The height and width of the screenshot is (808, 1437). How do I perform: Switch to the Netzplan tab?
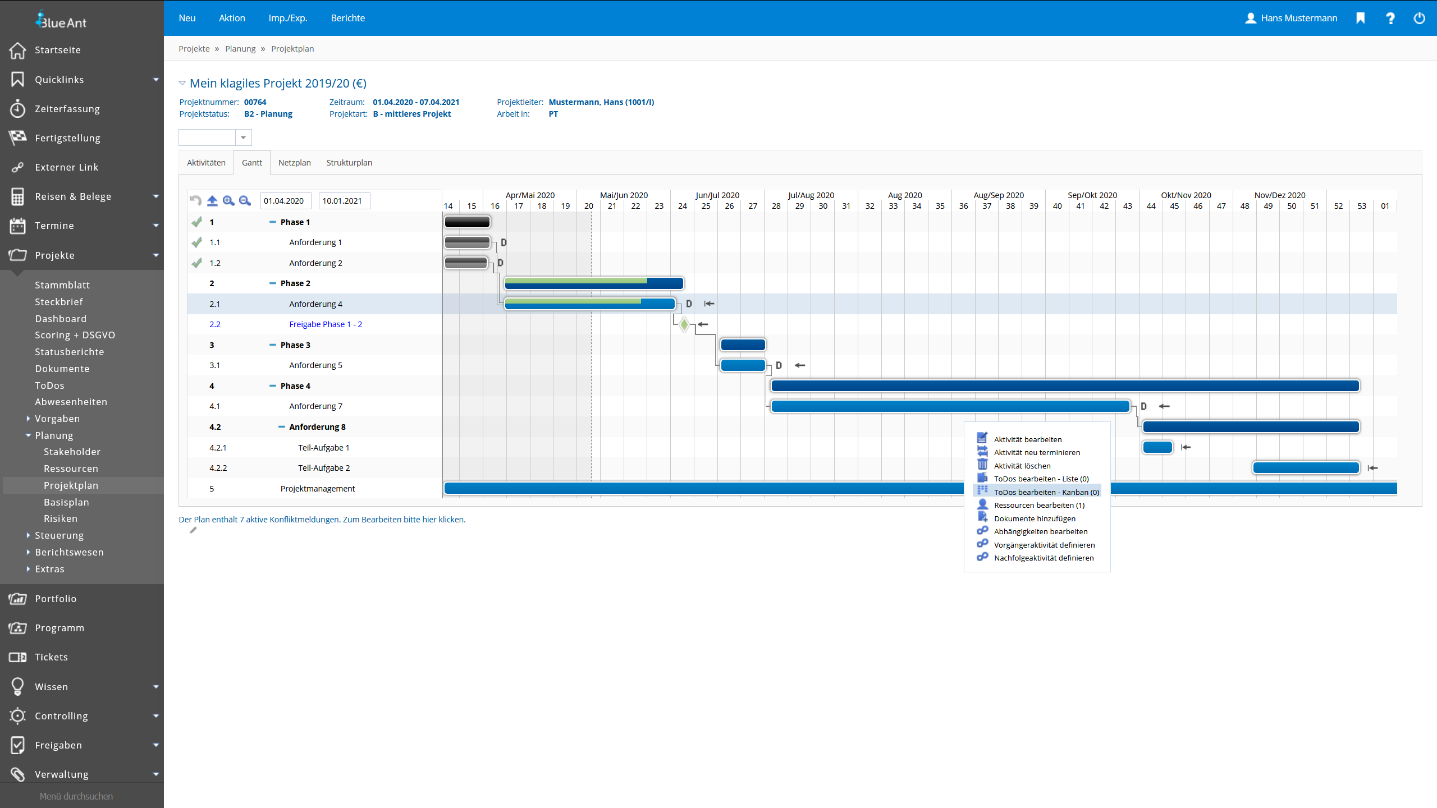(x=294, y=162)
